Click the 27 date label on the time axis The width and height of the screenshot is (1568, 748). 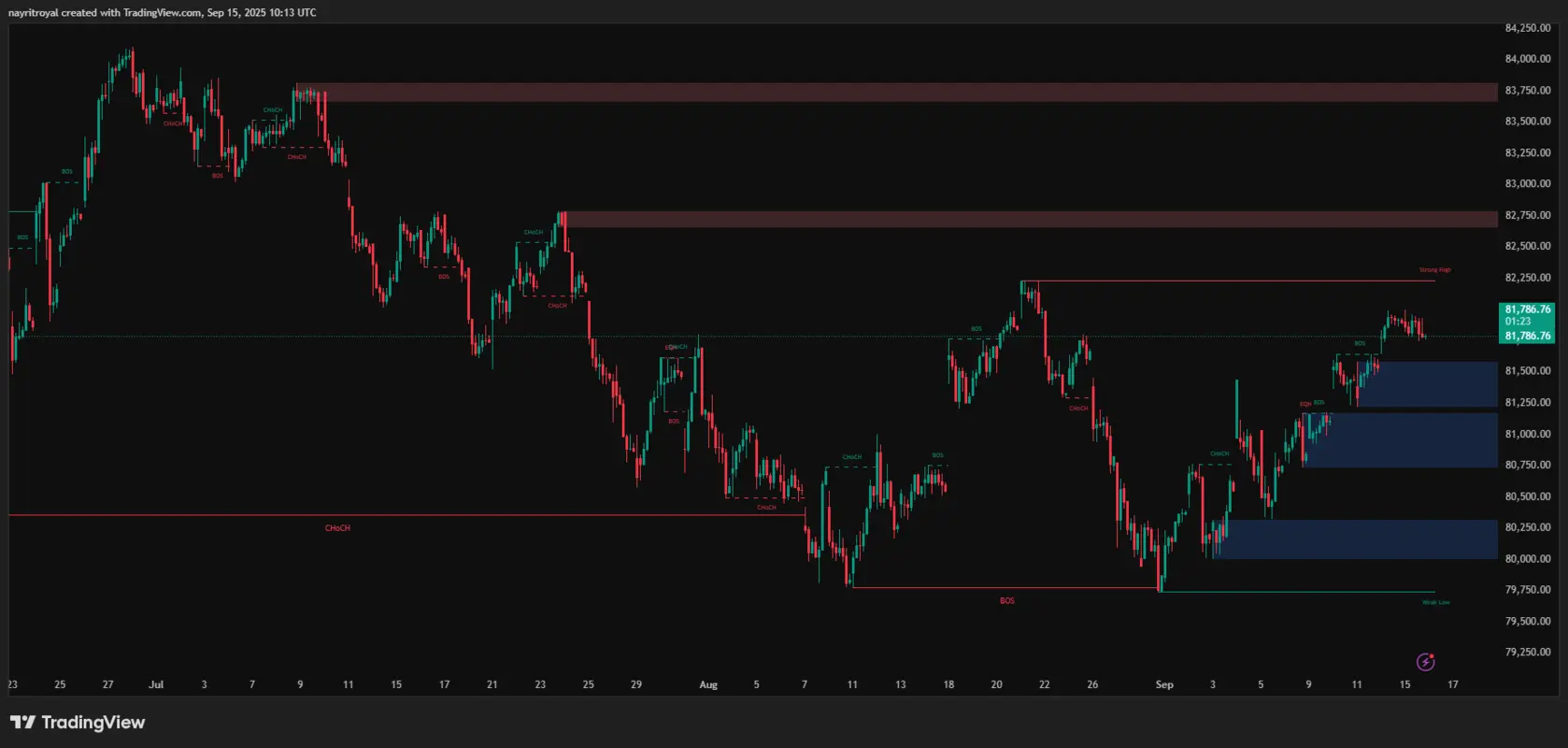tap(108, 684)
